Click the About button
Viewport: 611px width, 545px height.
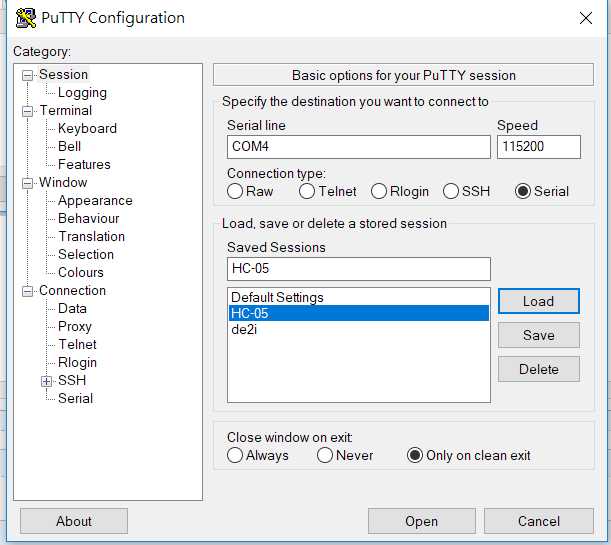[x=74, y=521]
